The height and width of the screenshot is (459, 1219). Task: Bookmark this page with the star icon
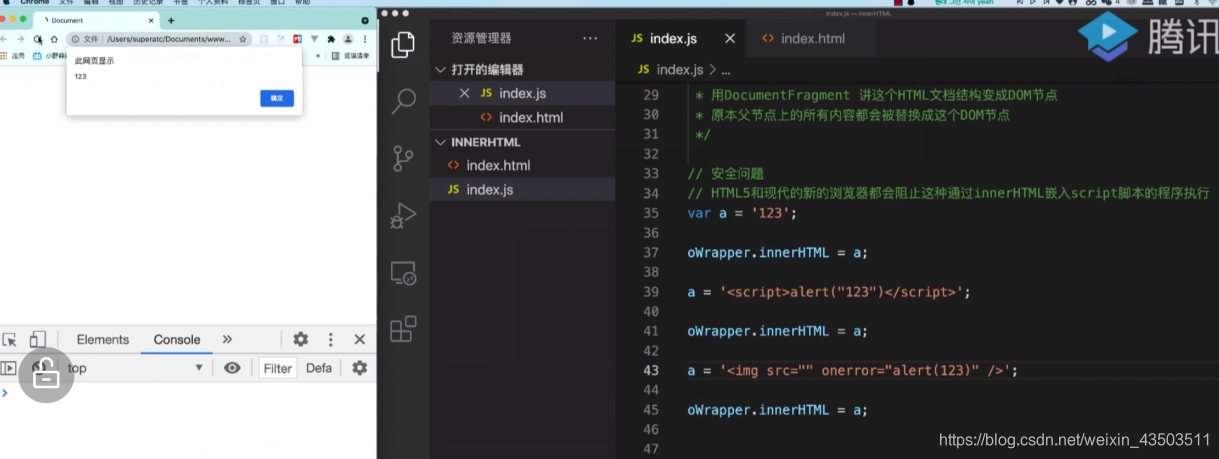243,39
